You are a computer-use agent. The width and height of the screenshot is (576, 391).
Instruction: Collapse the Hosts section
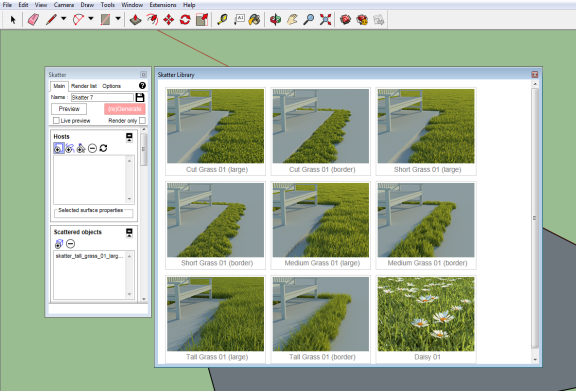coord(129,137)
